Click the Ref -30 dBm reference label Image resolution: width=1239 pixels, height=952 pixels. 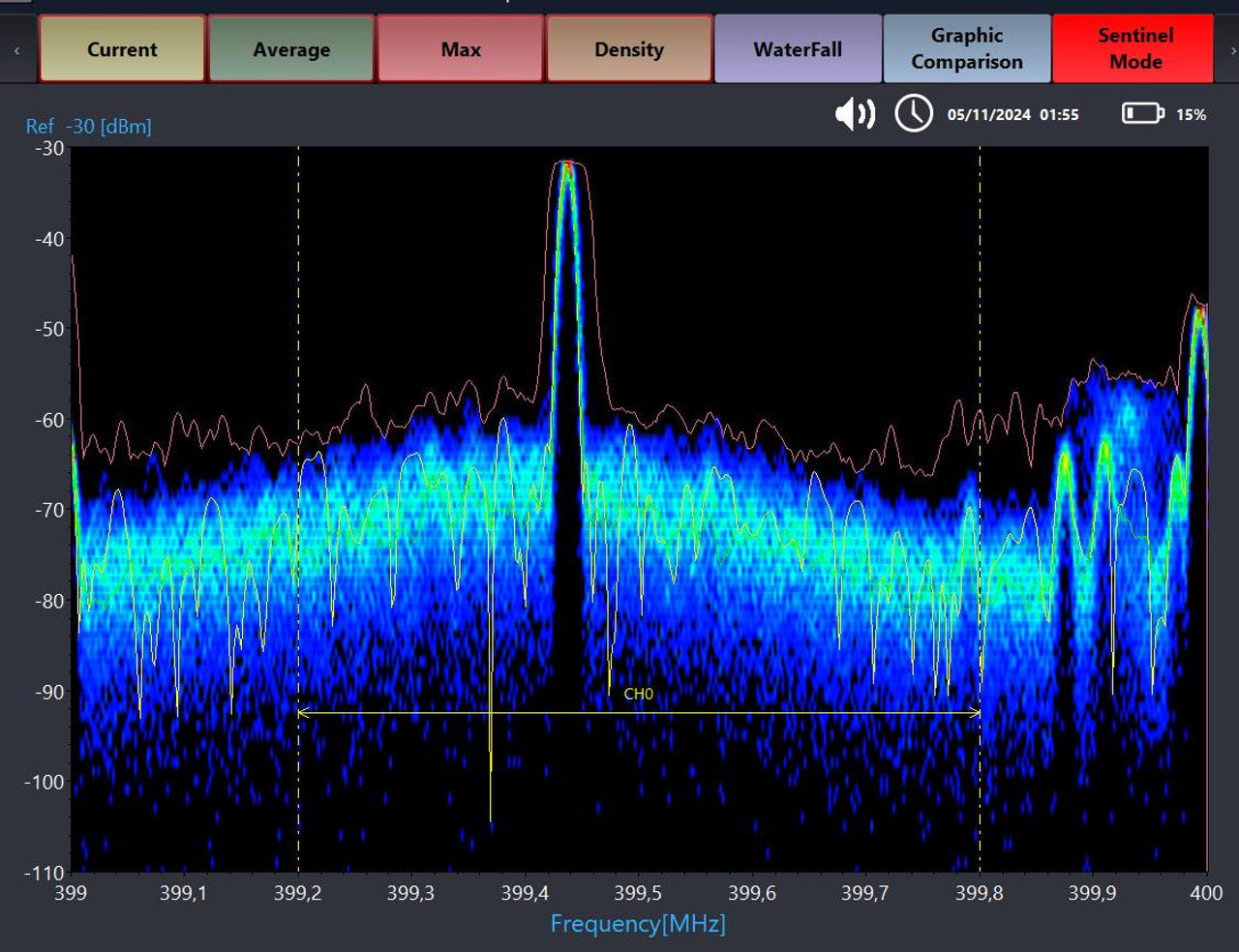(88, 126)
